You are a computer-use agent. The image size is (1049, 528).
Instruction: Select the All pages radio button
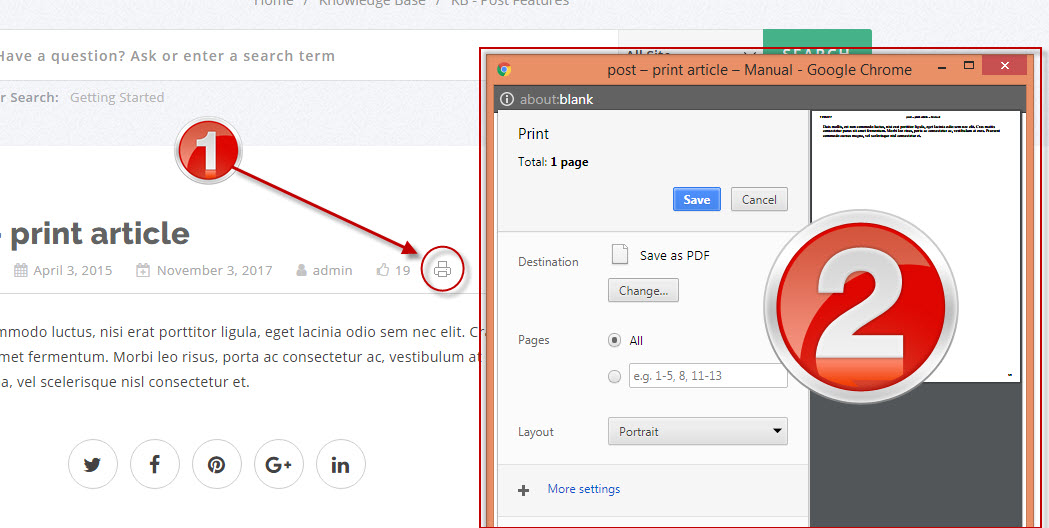[615, 340]
